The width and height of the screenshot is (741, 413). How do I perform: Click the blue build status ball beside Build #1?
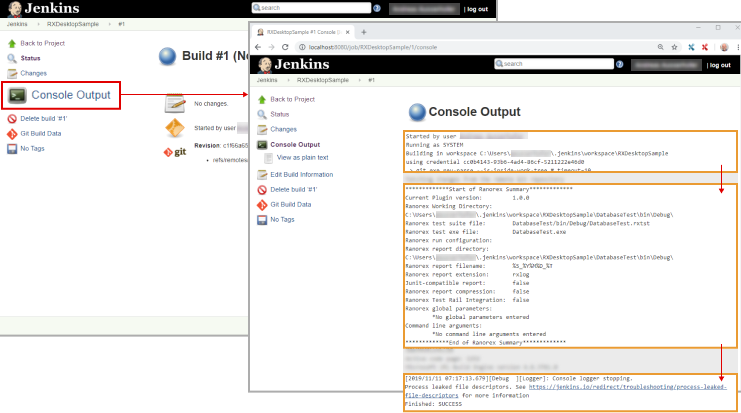click(x=167, y=56)
